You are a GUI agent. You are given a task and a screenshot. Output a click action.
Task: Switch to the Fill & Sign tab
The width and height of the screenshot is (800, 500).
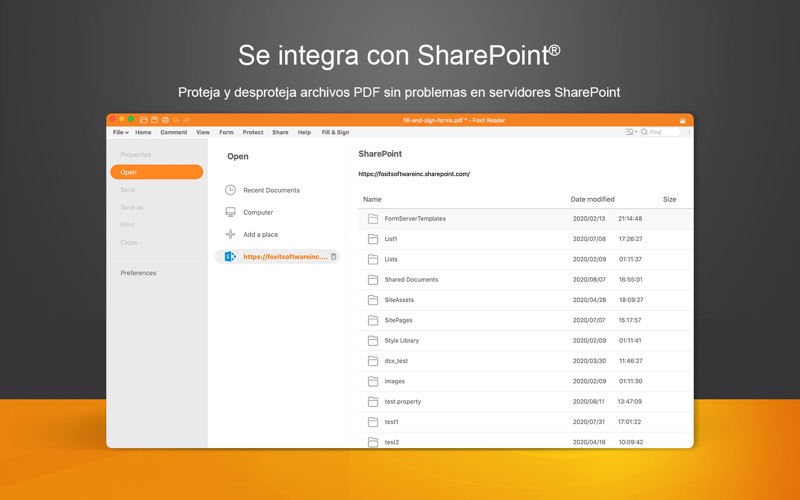(x=335, y=132)
